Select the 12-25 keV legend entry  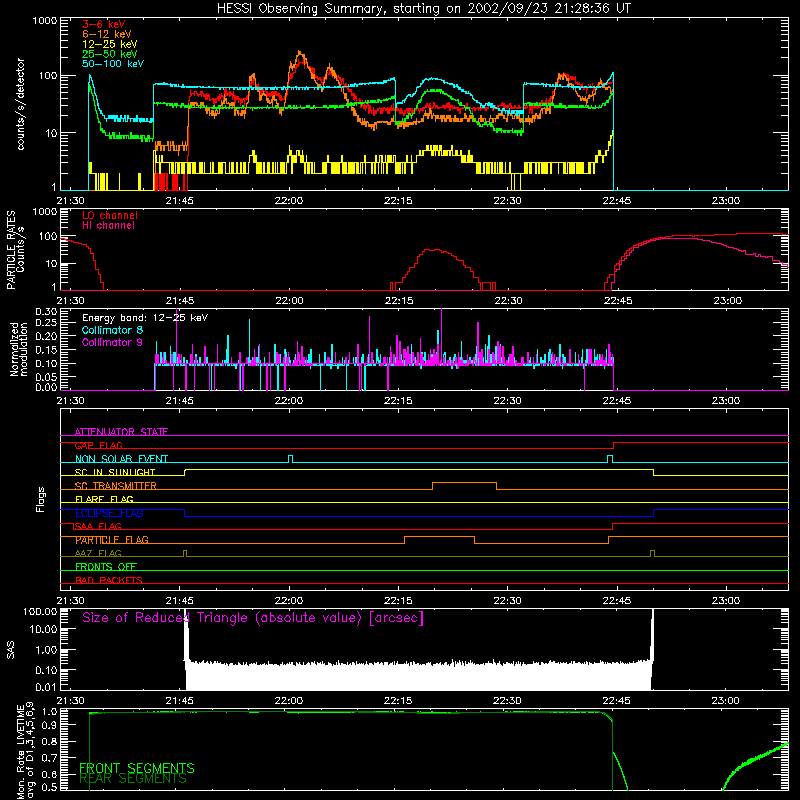coord(109,44)
